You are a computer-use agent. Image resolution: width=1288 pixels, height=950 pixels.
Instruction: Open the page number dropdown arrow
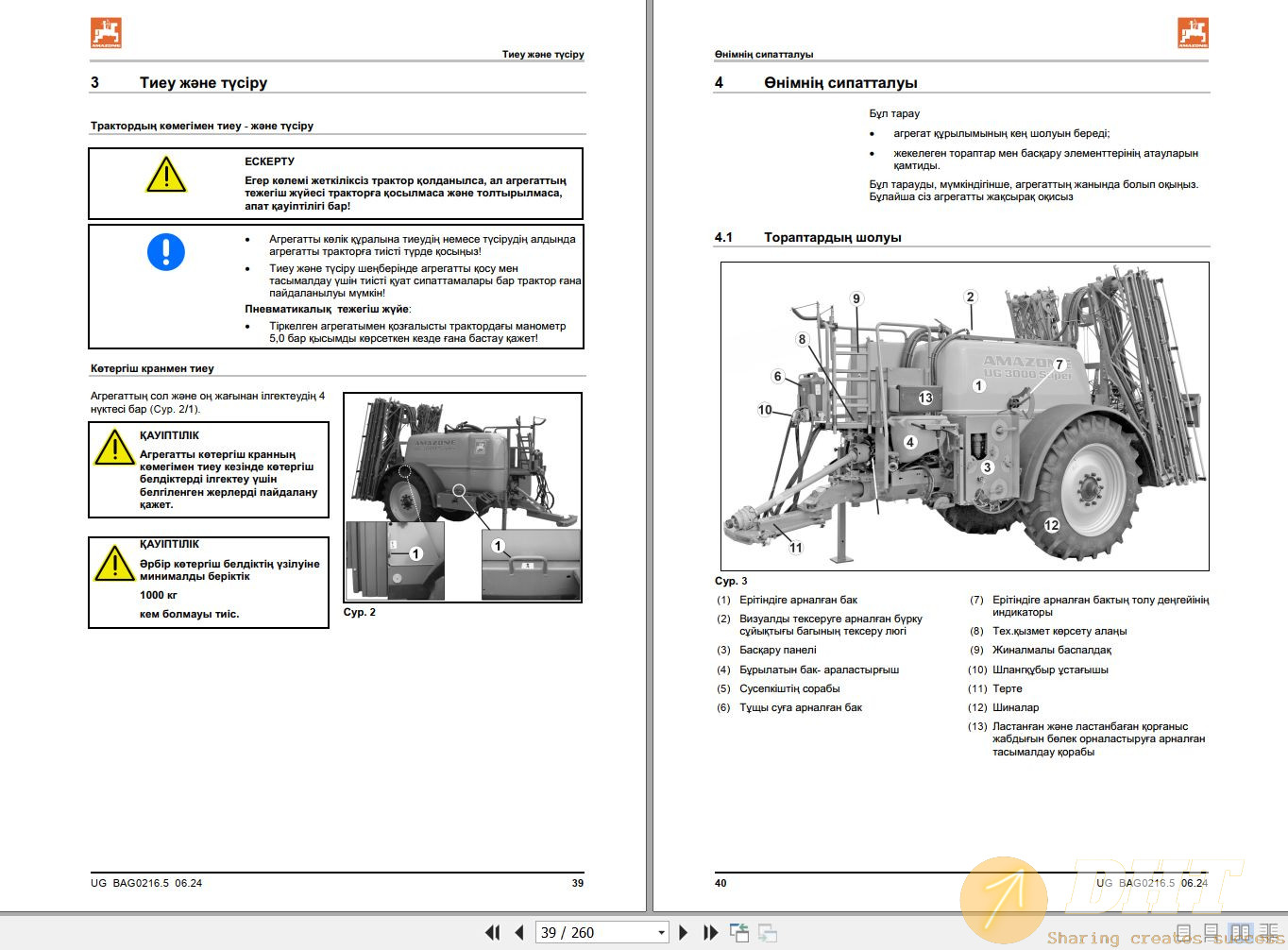pyautogui.click(x=661, y=933)
